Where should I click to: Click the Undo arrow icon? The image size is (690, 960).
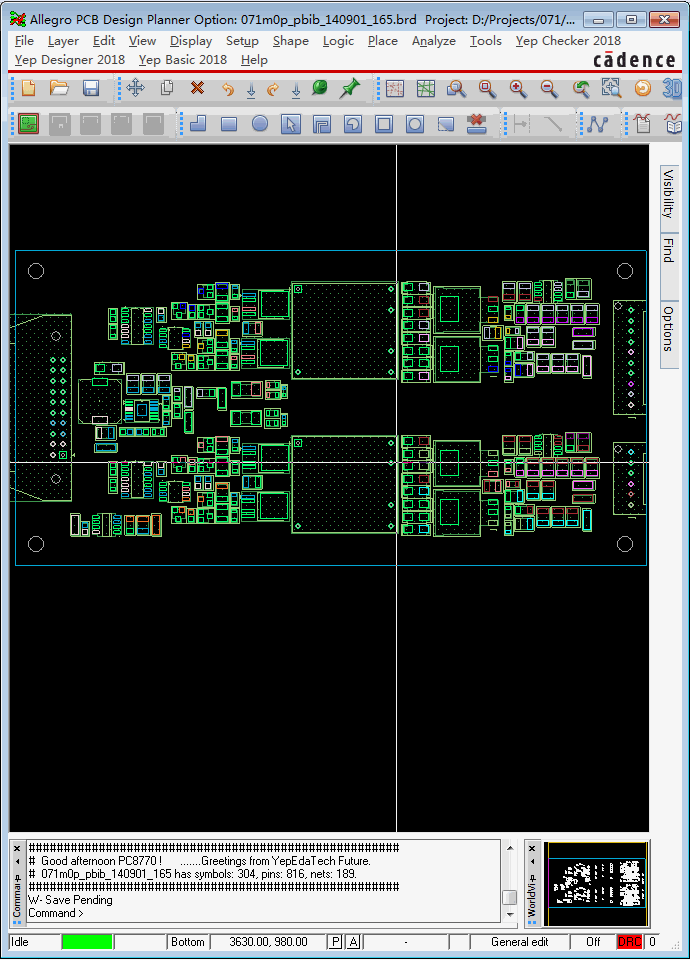[x=228, y=89]
